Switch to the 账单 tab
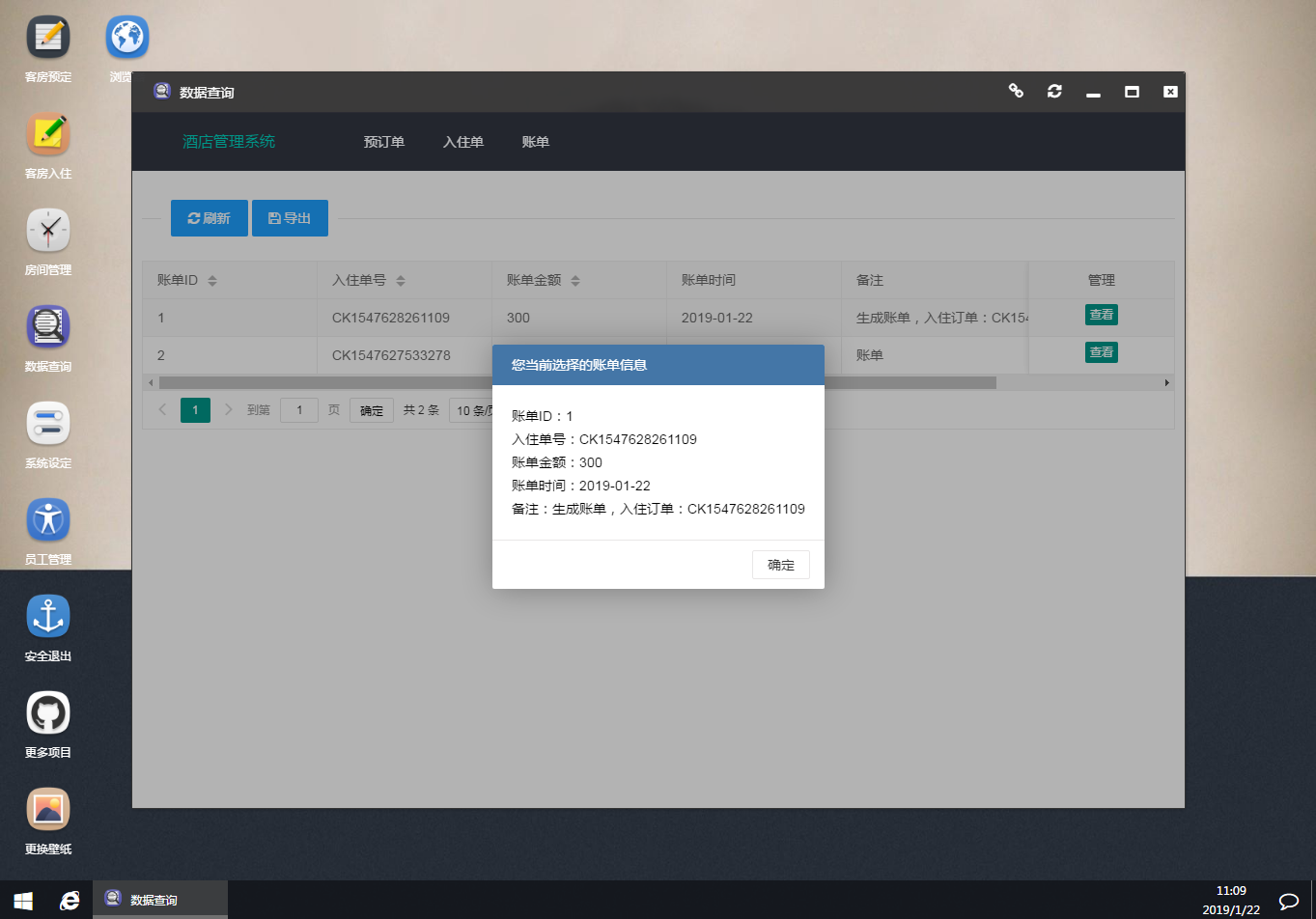The image size is (1316, 919). coord(536,142)
